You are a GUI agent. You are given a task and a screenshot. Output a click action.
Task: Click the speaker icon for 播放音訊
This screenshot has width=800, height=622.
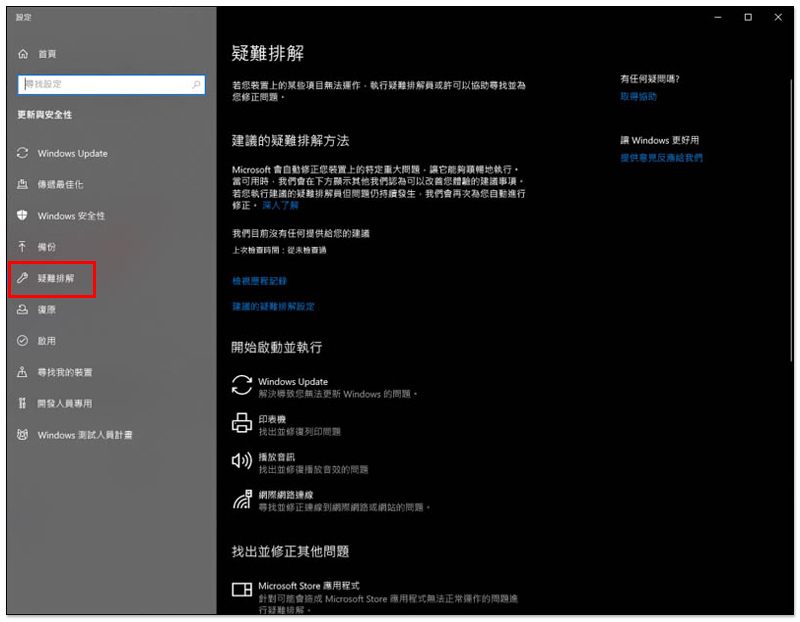pos(242,461)
